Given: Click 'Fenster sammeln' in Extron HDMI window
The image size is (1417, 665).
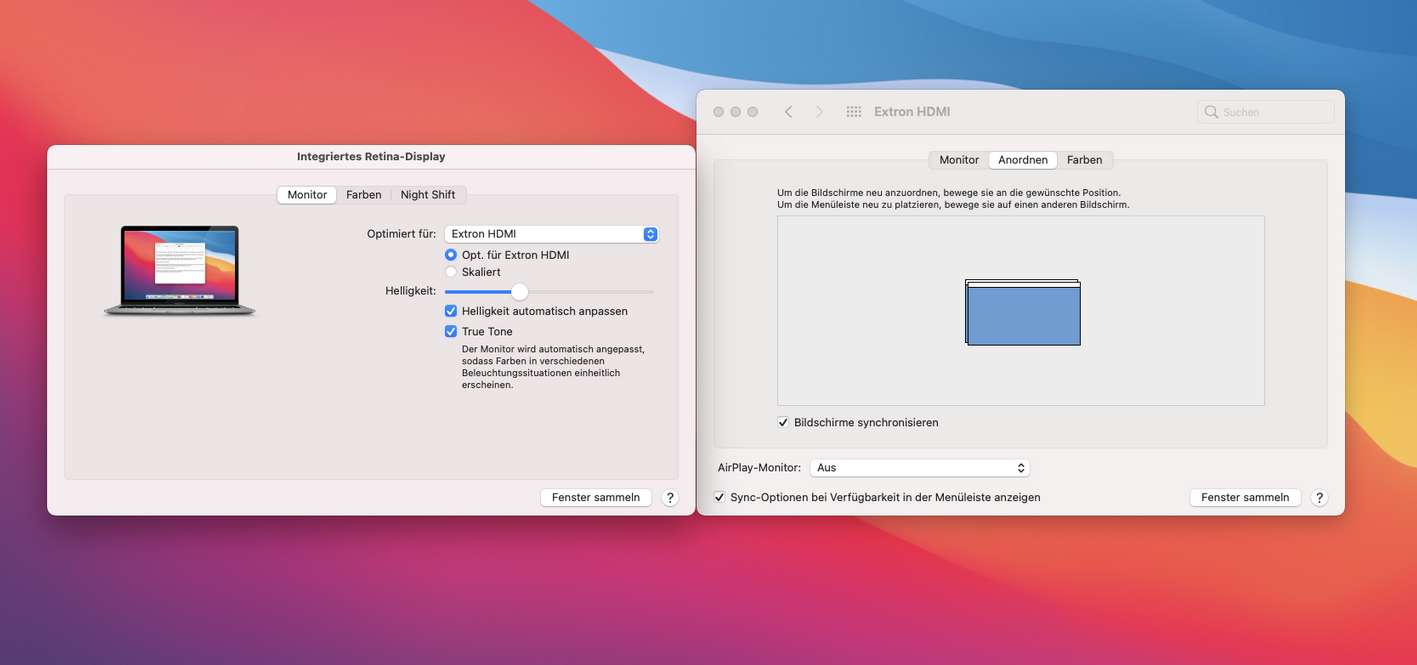Looking at the screenshot, I should (x=1245, y=497).
